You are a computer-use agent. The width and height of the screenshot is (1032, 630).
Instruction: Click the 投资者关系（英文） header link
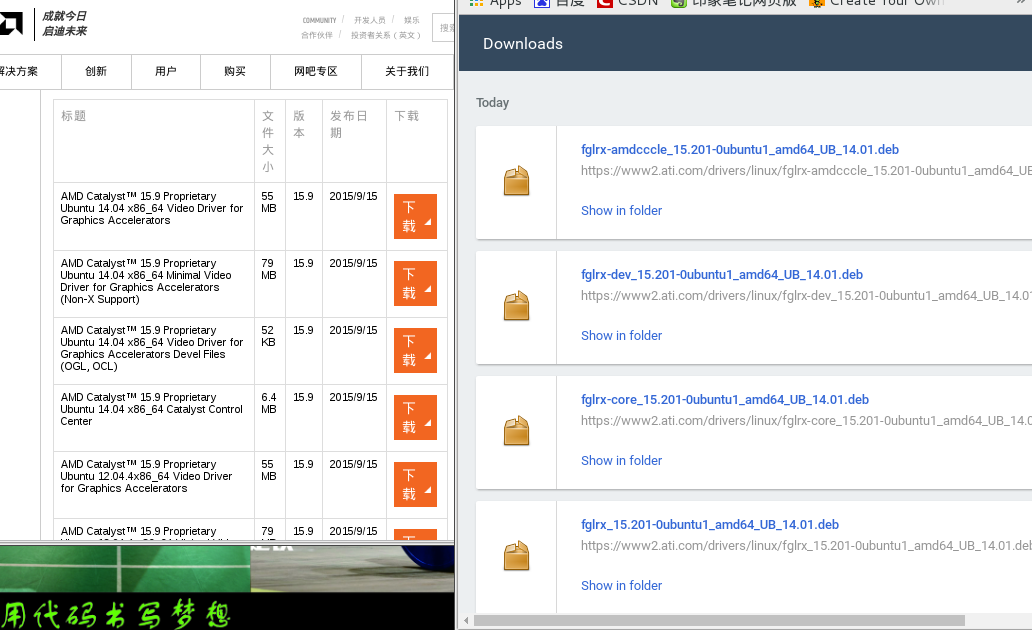(x=386, y=36)
